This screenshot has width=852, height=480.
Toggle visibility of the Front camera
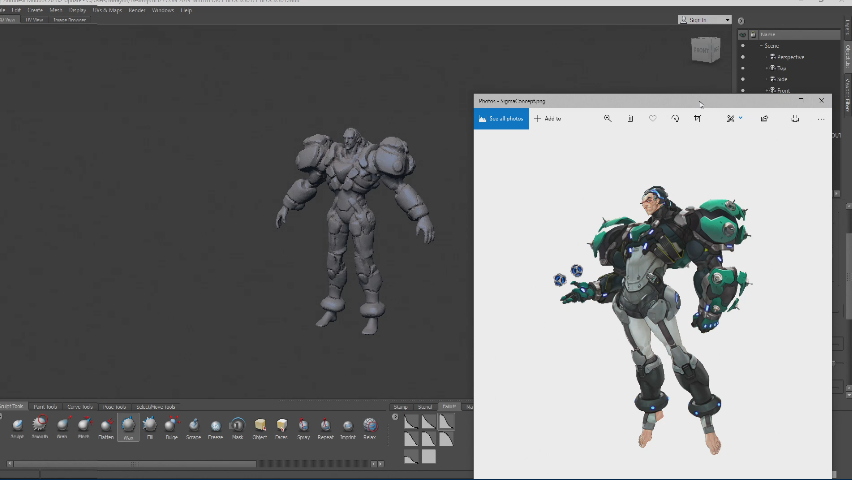(743, 90)
